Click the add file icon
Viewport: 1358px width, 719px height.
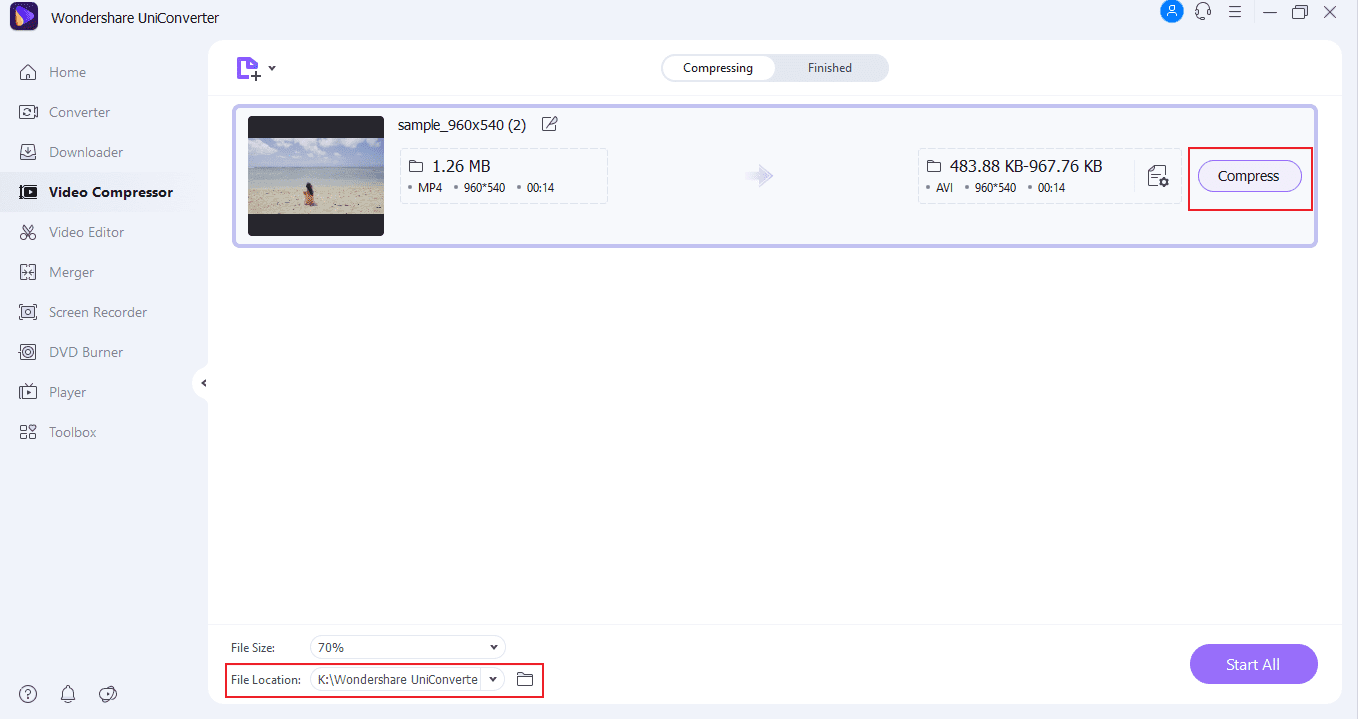247,68
